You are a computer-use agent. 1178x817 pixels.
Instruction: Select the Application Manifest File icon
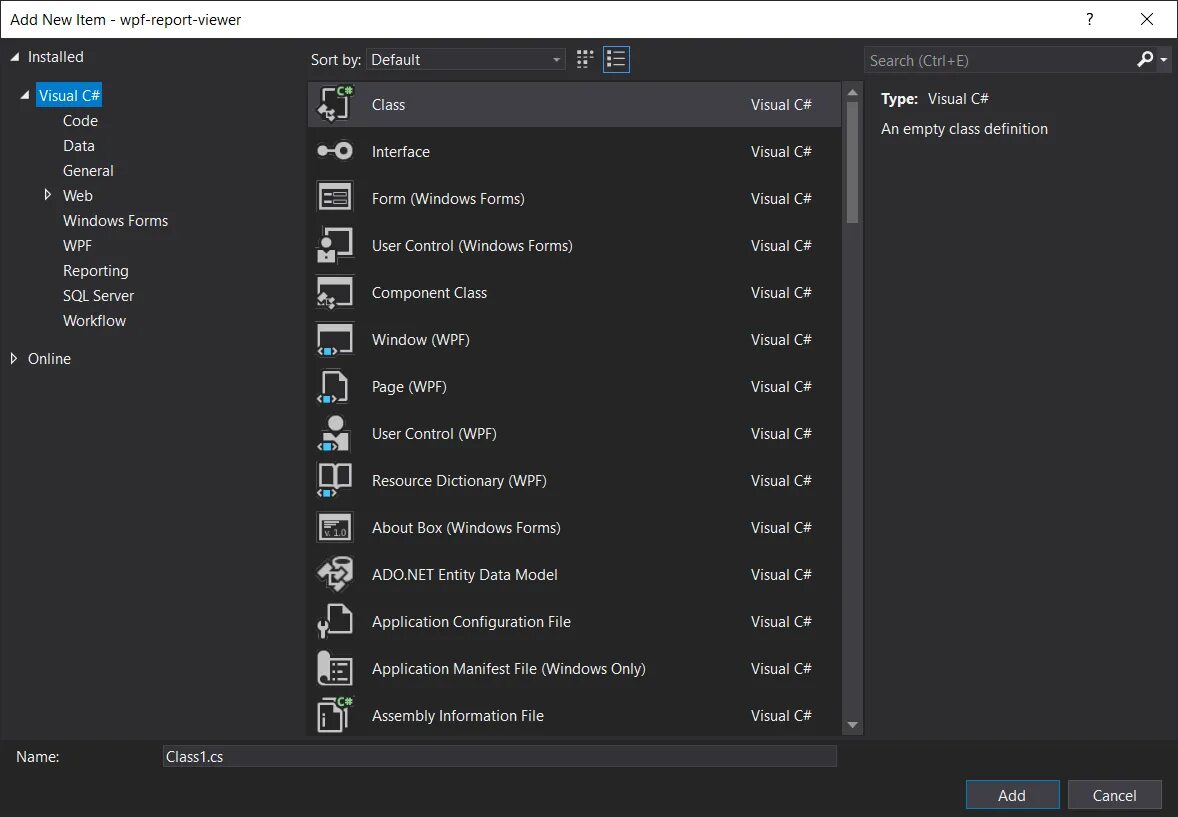coord(335,668)
